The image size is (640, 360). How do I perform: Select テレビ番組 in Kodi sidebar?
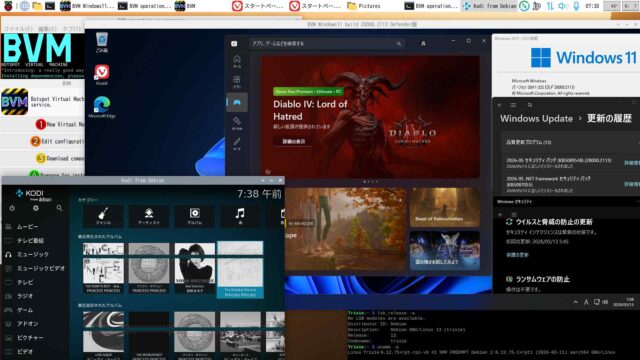click(x=30, y=240)
